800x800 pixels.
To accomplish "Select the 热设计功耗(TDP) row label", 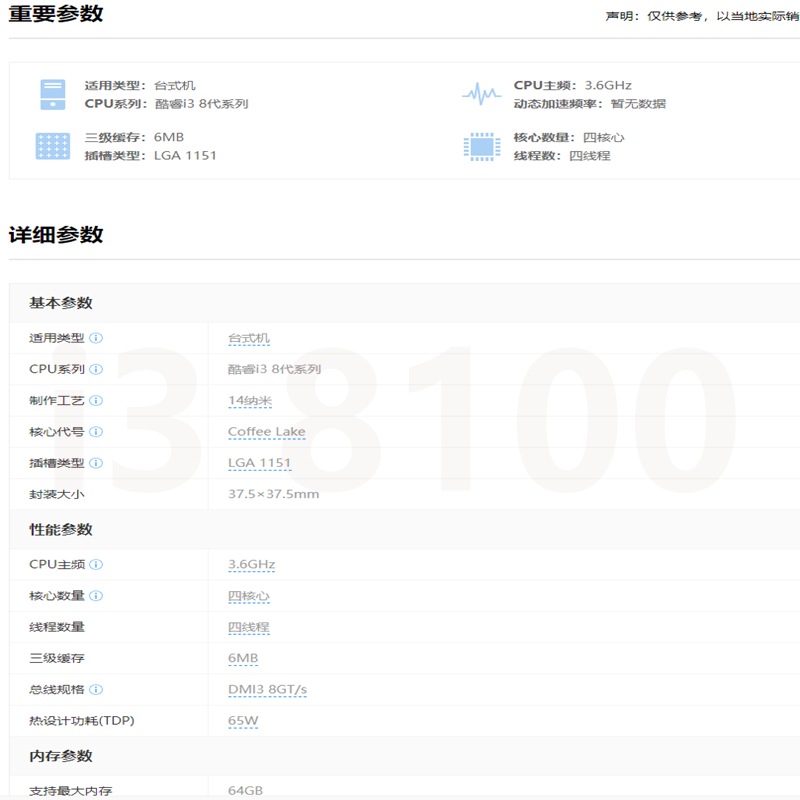I will tap(82, 721).
